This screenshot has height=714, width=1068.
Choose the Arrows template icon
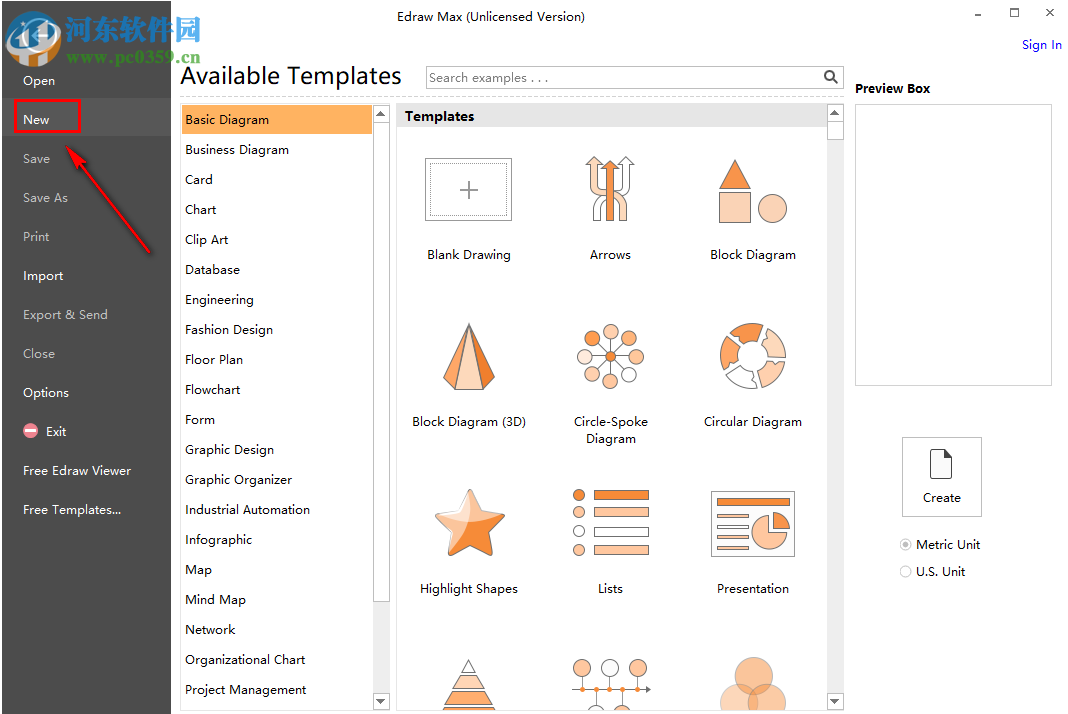coord(610,189)
